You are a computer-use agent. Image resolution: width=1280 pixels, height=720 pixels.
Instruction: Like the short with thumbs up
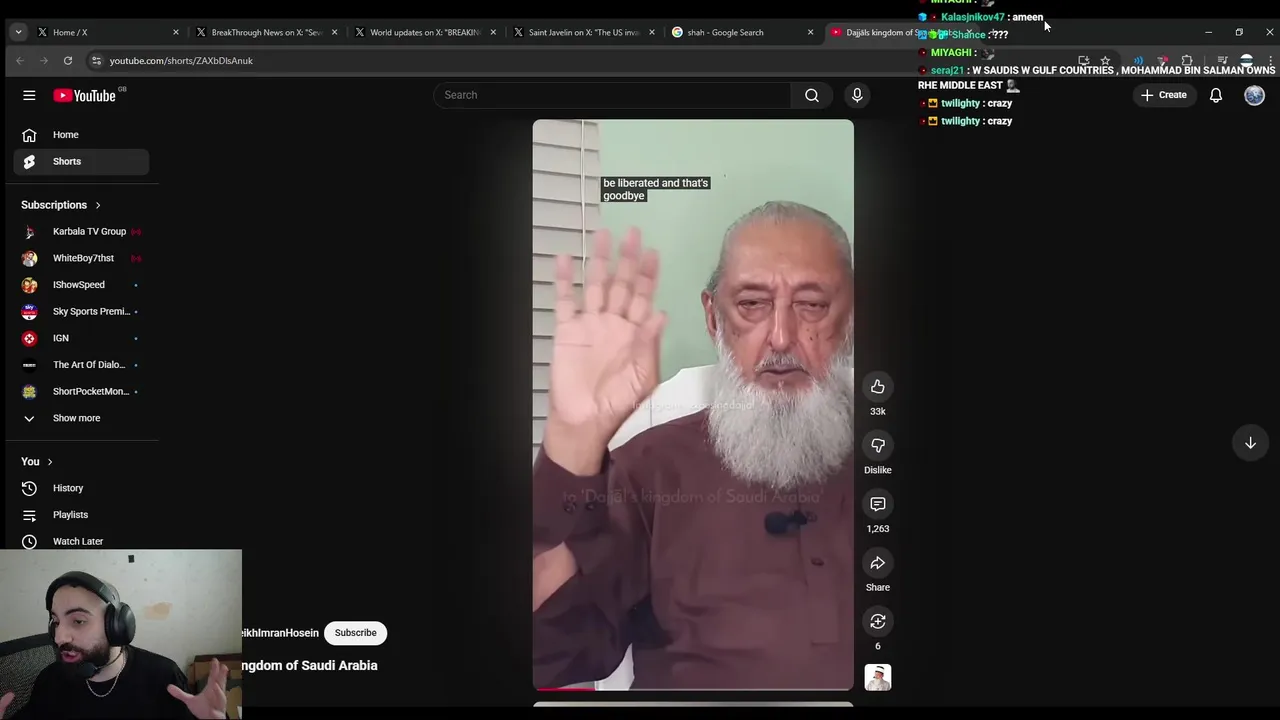[x=878, y=387]
